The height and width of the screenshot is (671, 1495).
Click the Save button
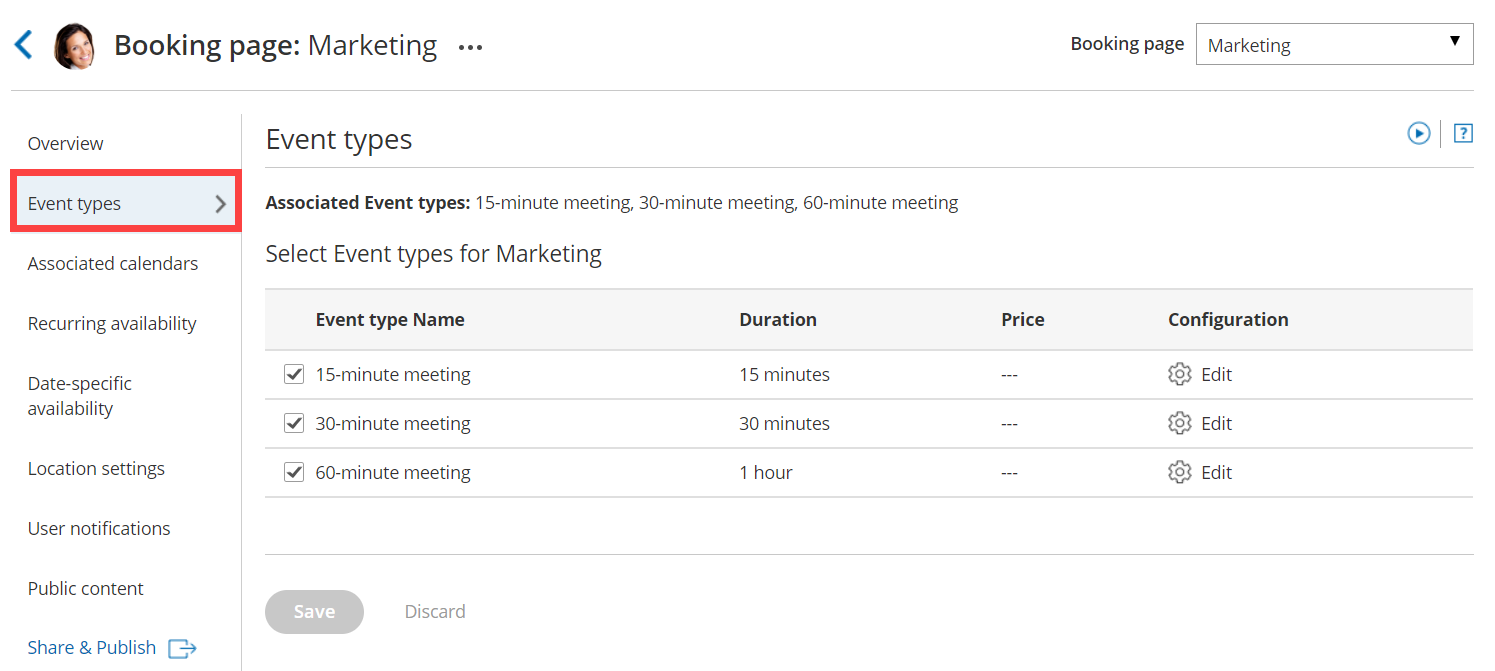point(314,611)
